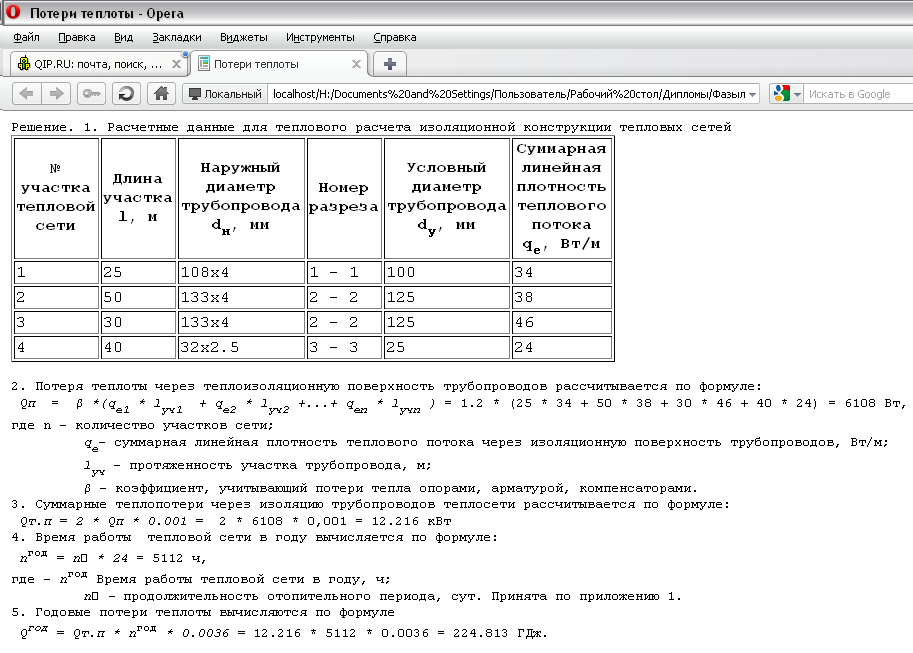This screenshot has width=913, height=653.
Task: Click the Локальный address badge
Action: 225,94
